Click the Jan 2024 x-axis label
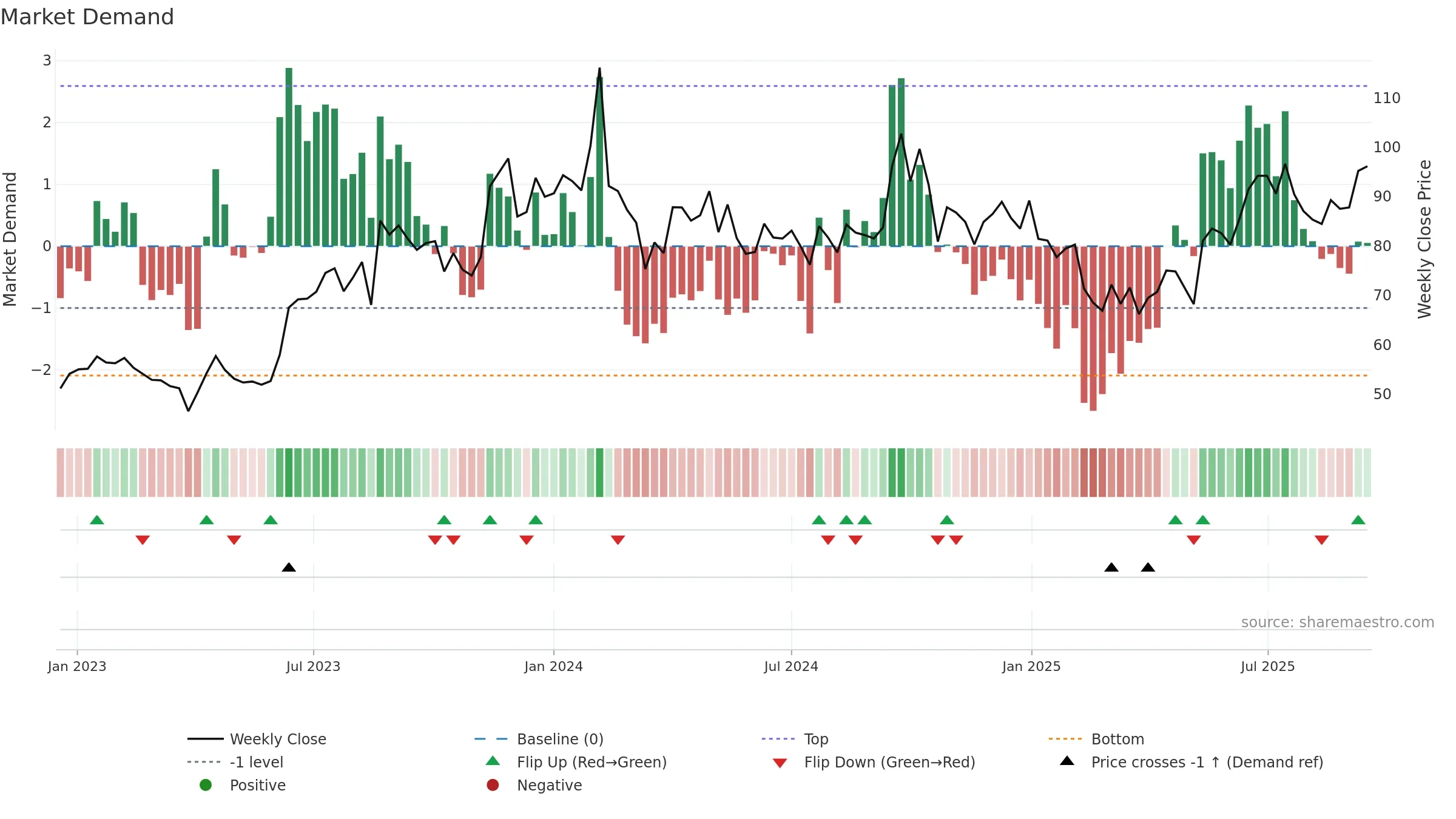 553,667
